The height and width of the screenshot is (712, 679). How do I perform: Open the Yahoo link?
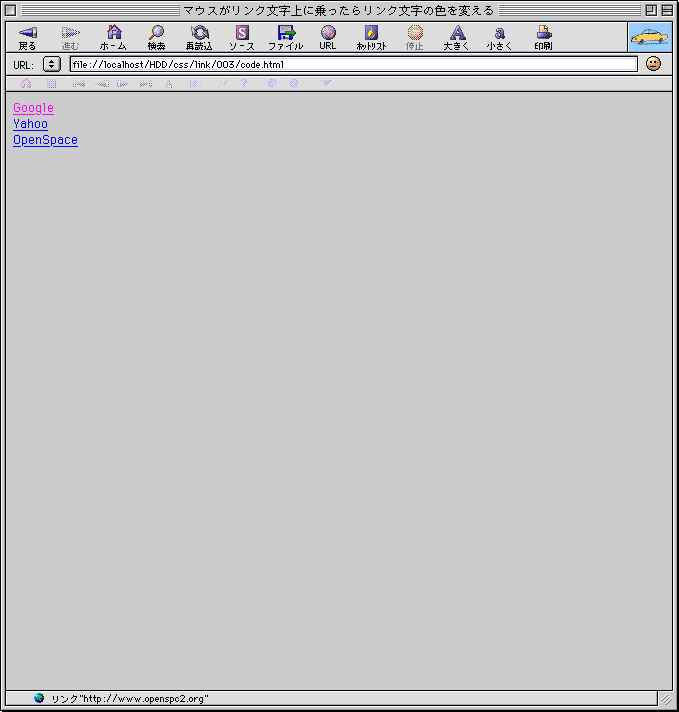coord(30,124)
